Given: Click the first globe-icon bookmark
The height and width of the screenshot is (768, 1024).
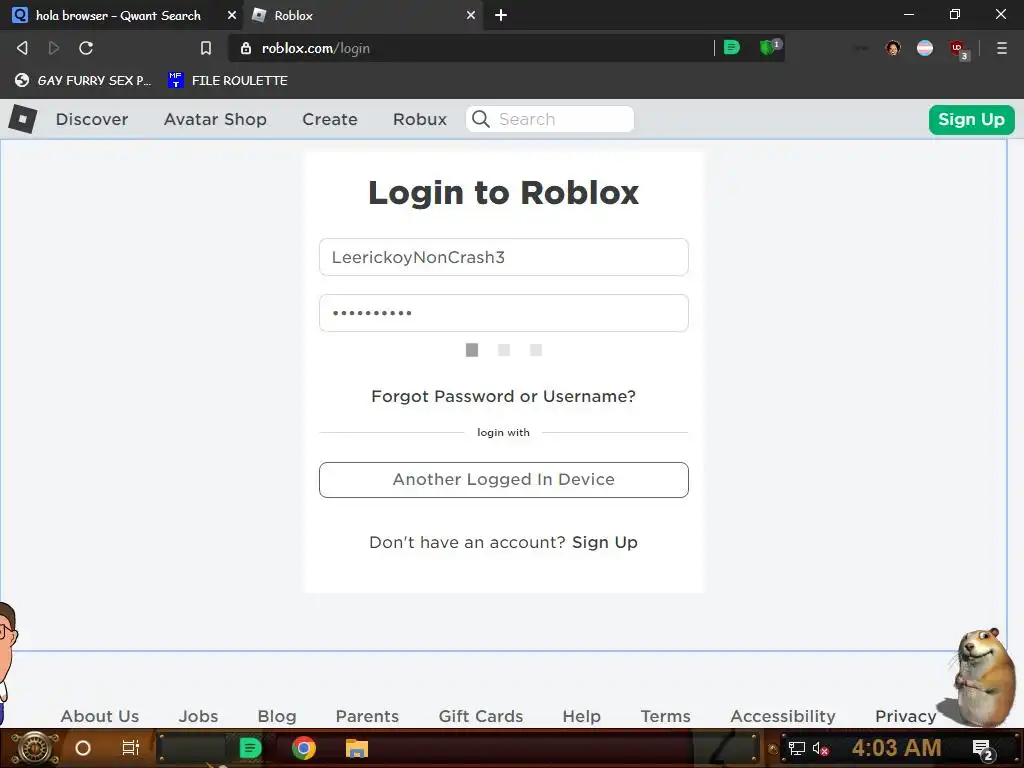Looking at the screenshot, I should pos(83,80).
